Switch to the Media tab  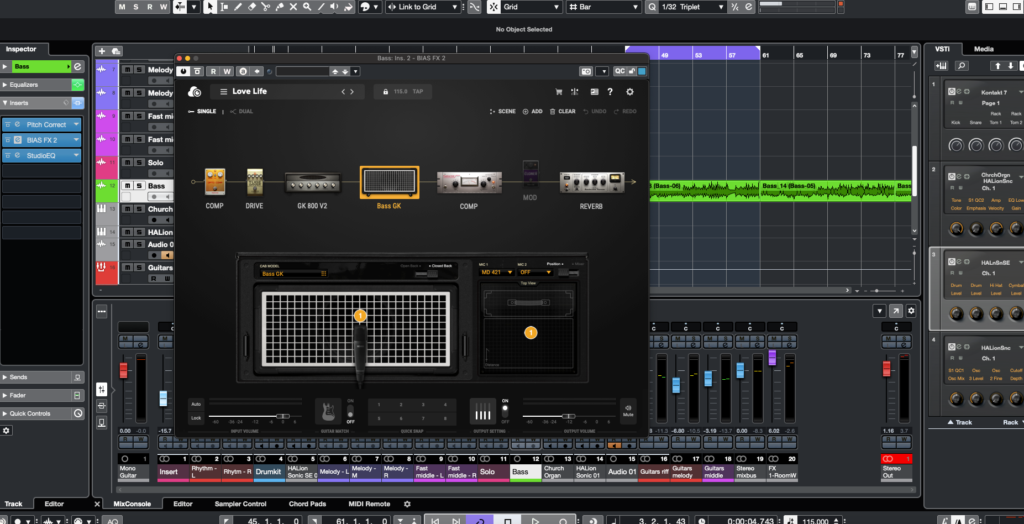(x=983, y=48)
